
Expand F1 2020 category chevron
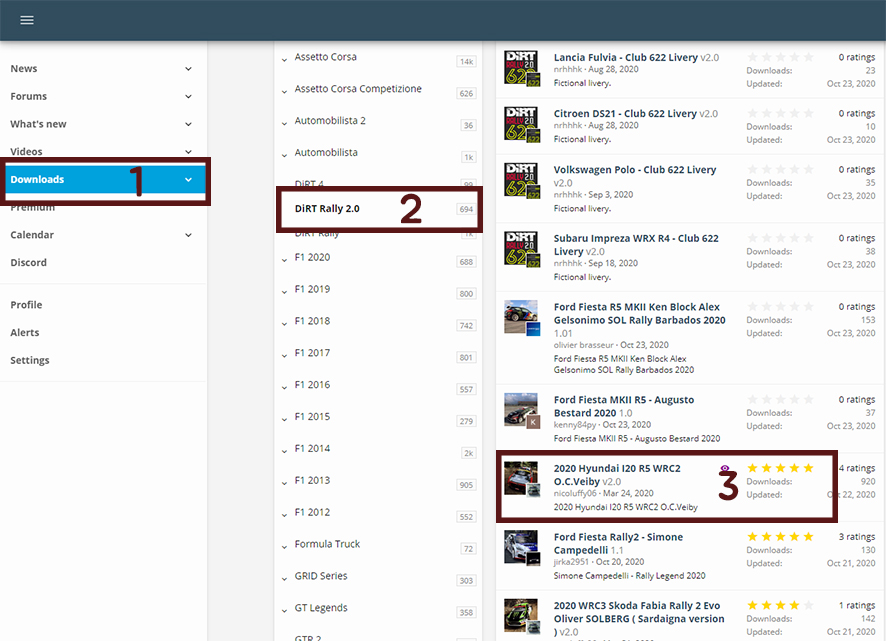[284, 260]
